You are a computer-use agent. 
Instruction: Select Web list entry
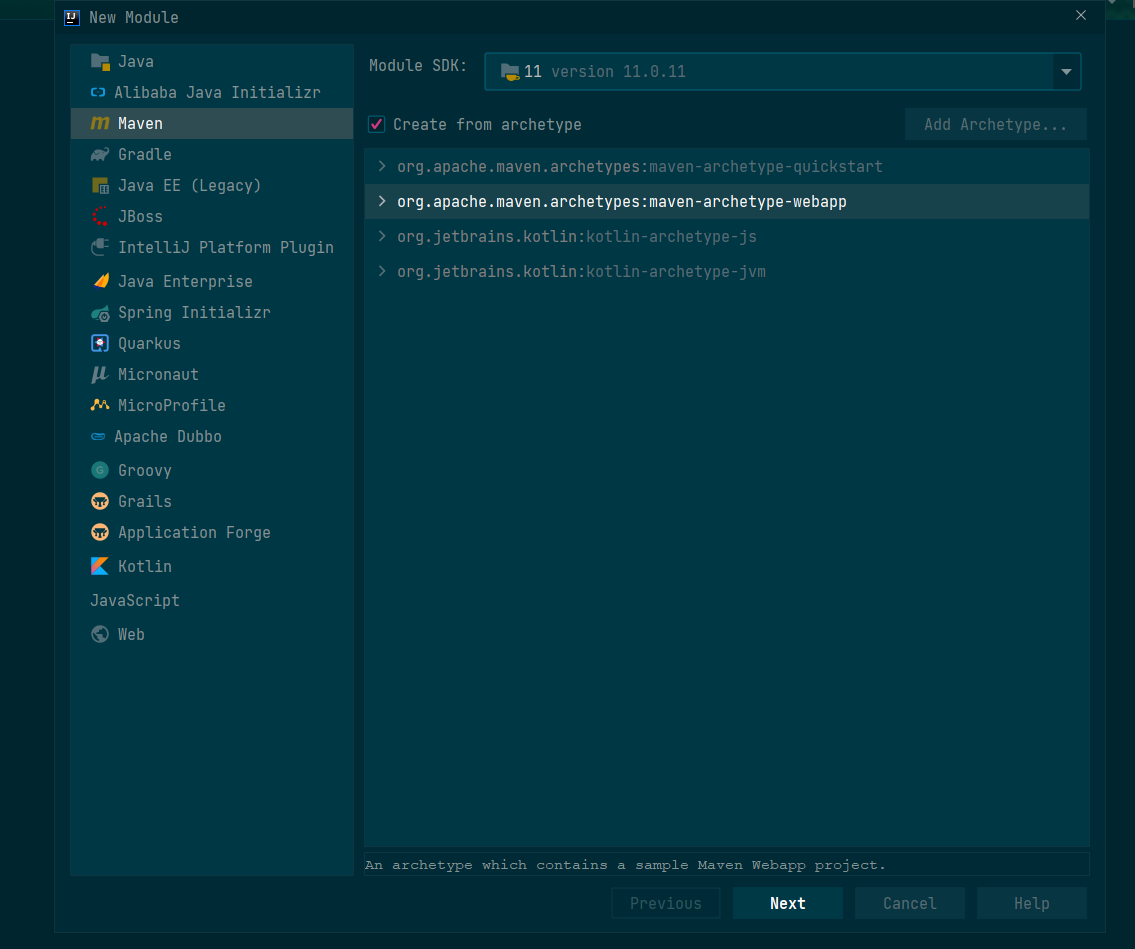click(x=212, y=634)
